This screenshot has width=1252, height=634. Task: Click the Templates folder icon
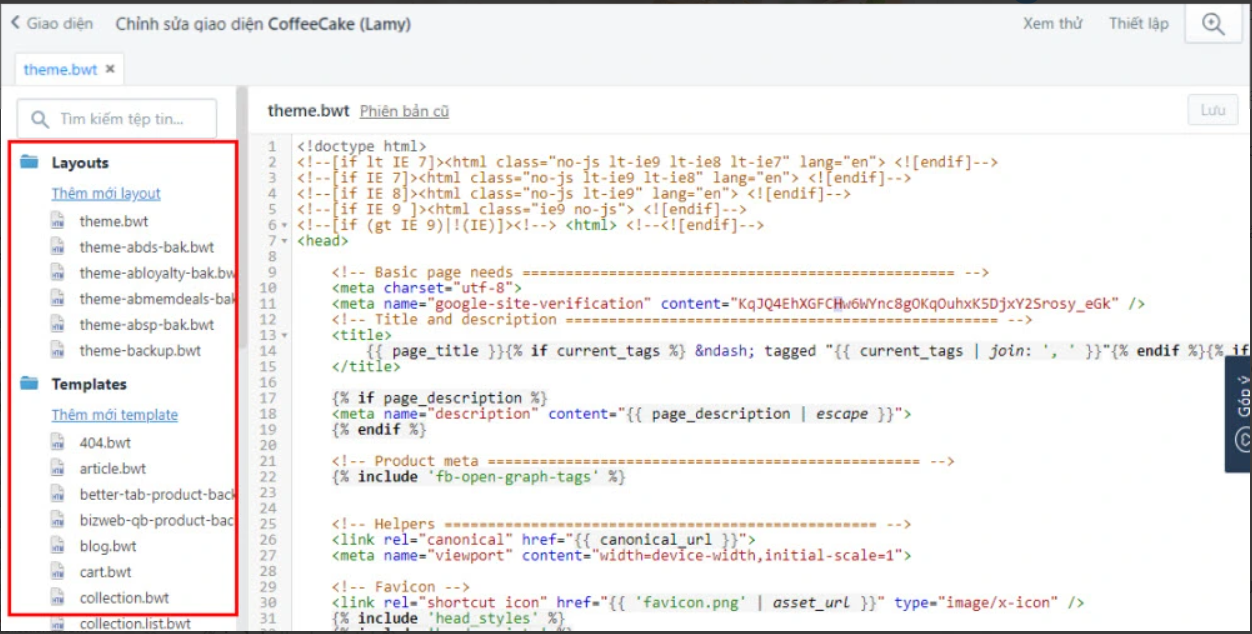[29, 384]
